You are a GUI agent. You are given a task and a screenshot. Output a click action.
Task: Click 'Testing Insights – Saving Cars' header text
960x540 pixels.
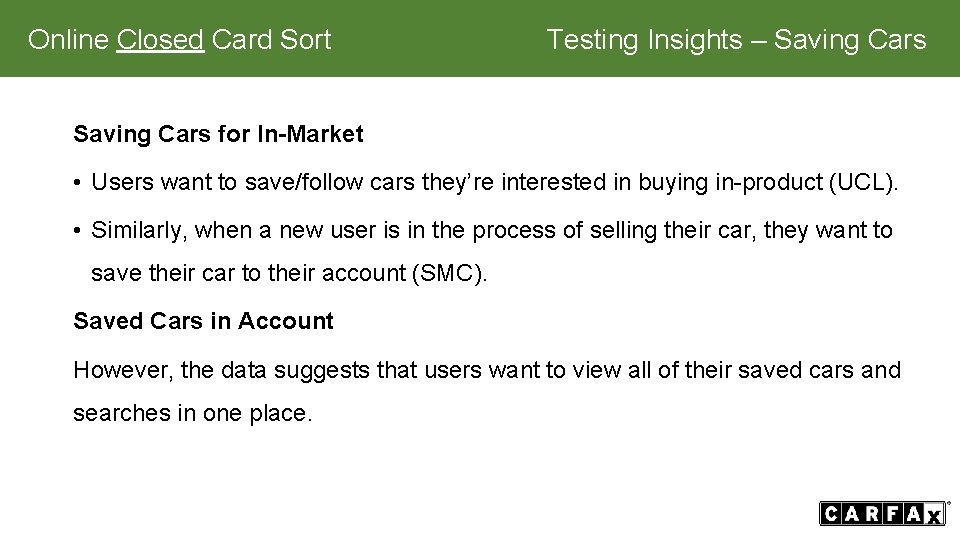[736, 40]
